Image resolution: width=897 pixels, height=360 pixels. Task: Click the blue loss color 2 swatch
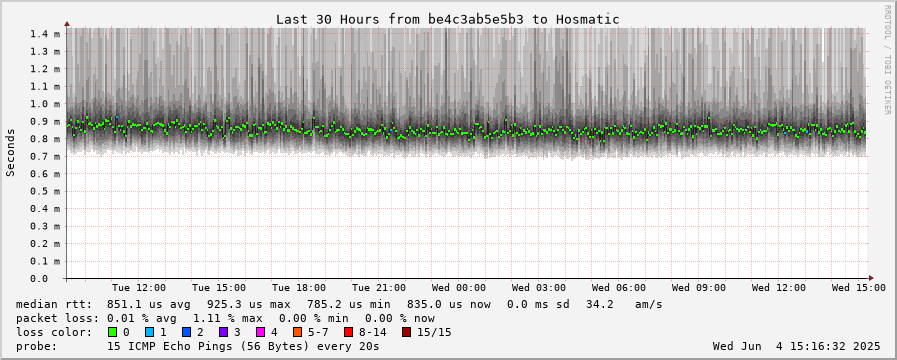(186, 332)
